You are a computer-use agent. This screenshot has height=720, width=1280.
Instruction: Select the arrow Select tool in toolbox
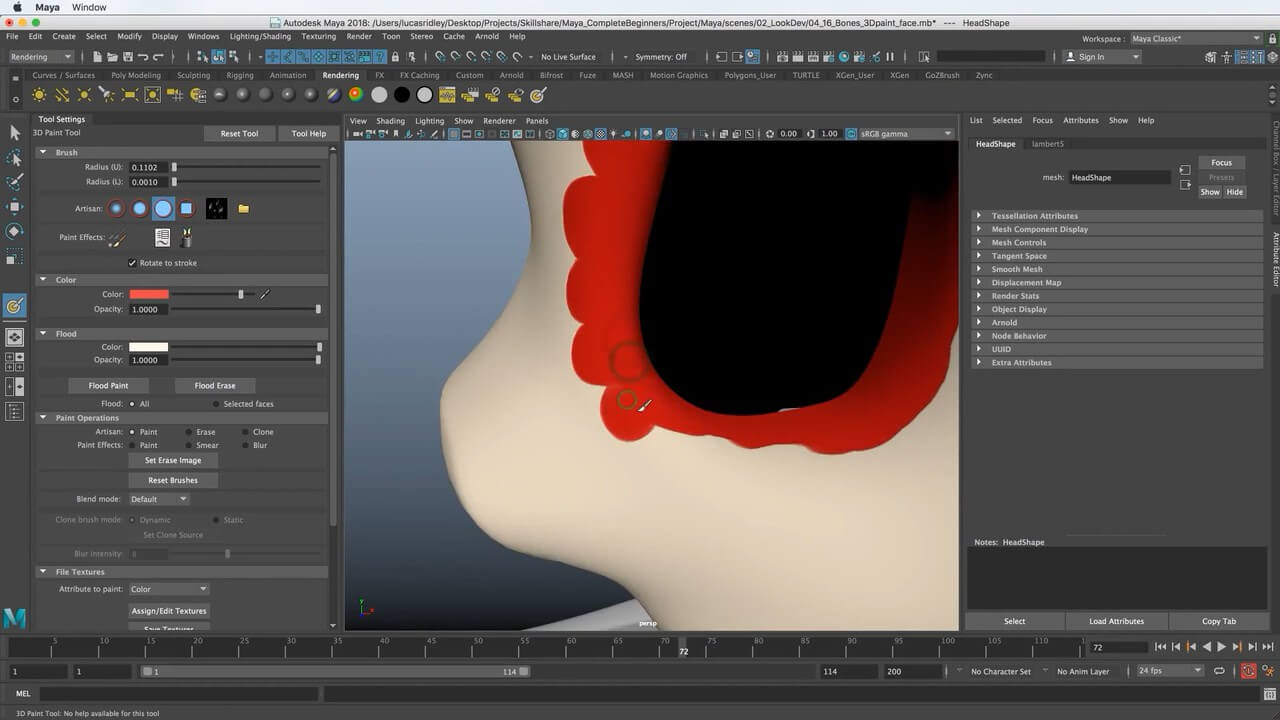14,133
